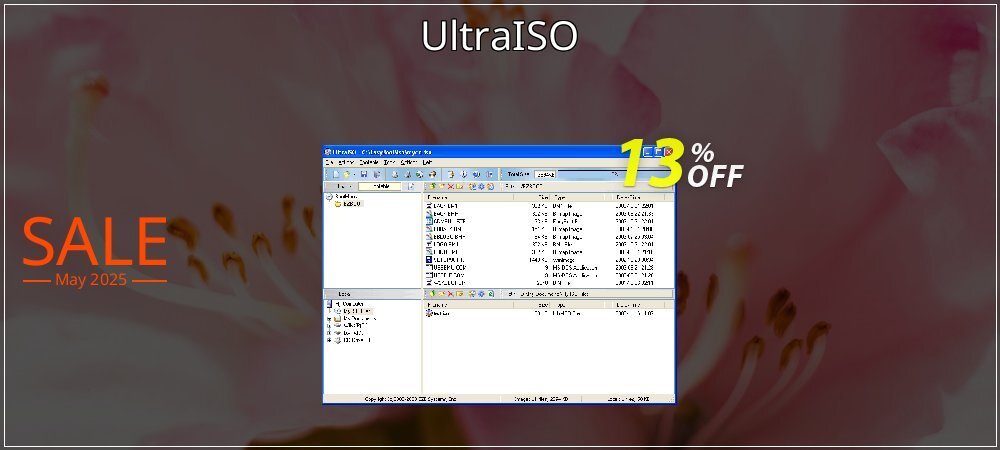Click blue gear icon in upper pane toolbar

pyautogui.click(x=482, y=186)
